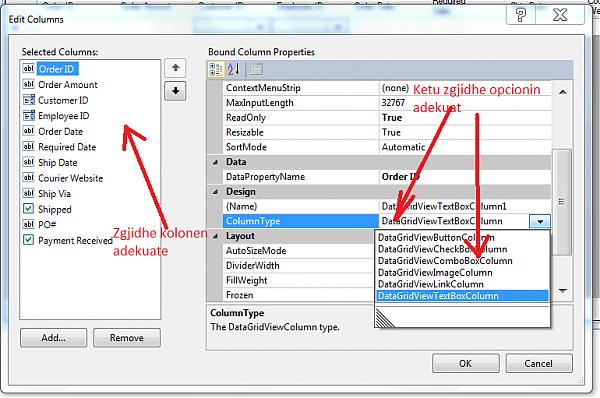Click the combo column icon beside Employee ID
Image resolution: width=600 pixels, height=398 pixels.
(x=29, y=115)
